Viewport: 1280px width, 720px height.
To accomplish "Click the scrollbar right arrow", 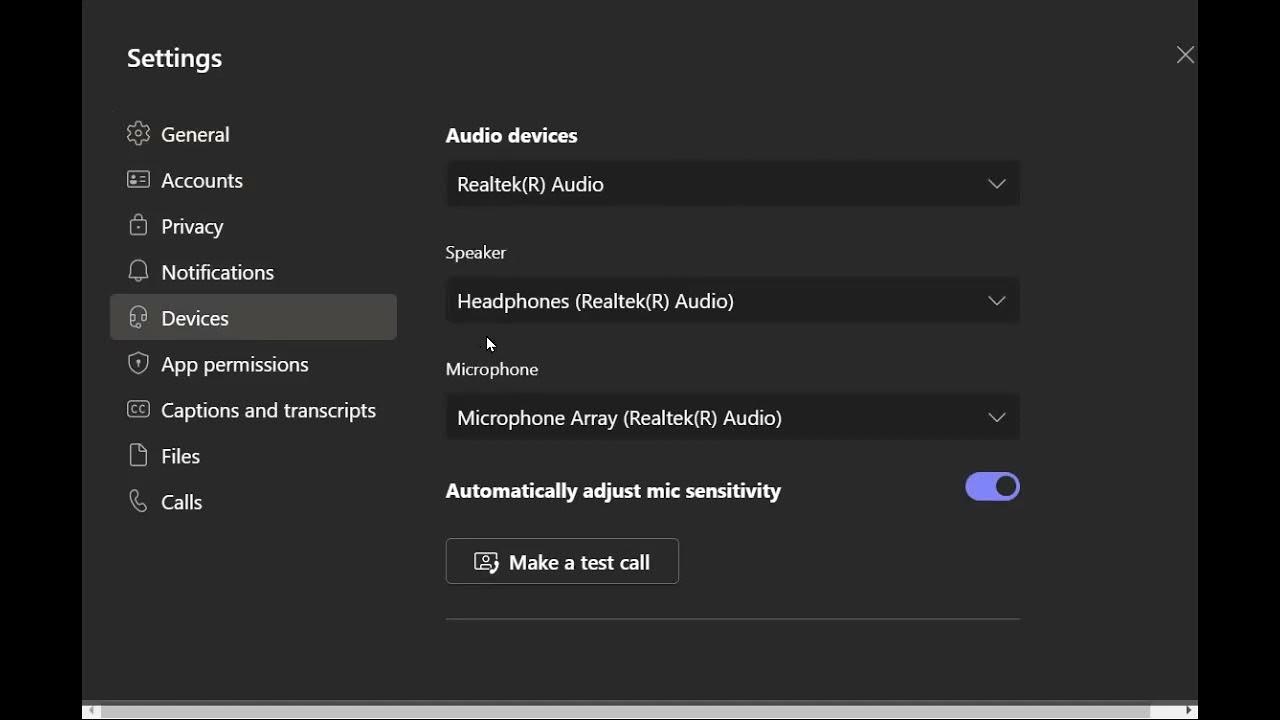I will [1189, 711].
